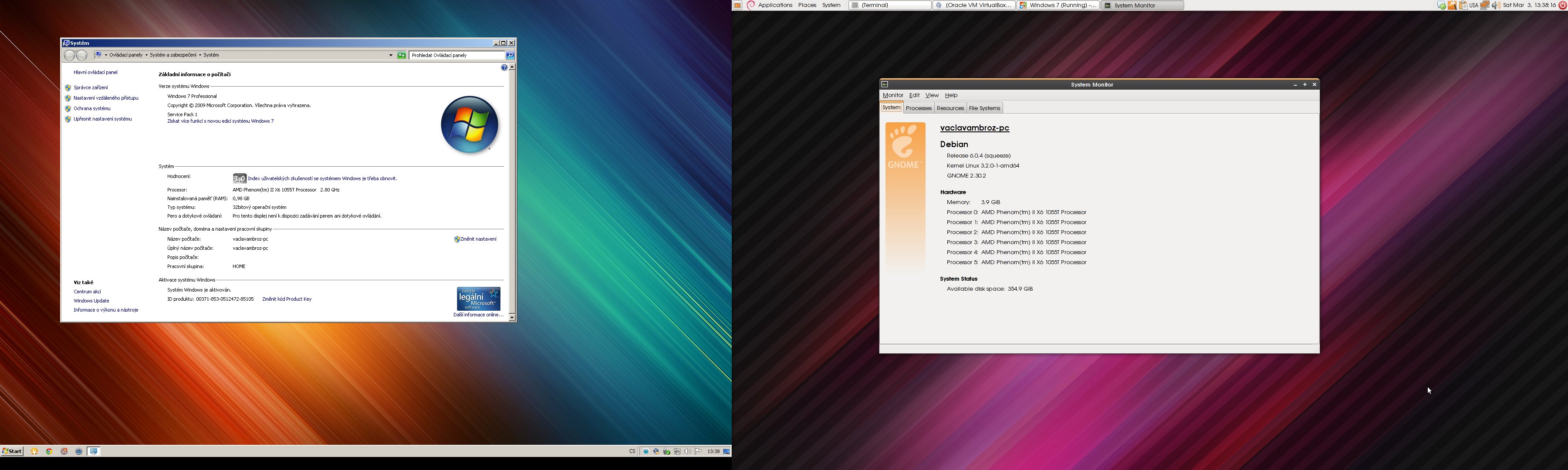Click the shield icon beside Nastavení vzdáleného přístupu
The image size is (1568, 470).
(68, 98)
